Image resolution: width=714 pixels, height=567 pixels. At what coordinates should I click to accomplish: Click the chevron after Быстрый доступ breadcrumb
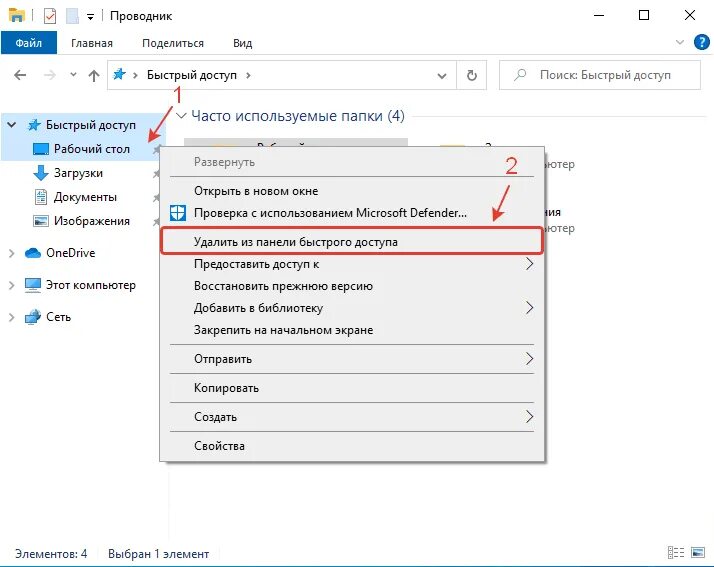[248, 75]
